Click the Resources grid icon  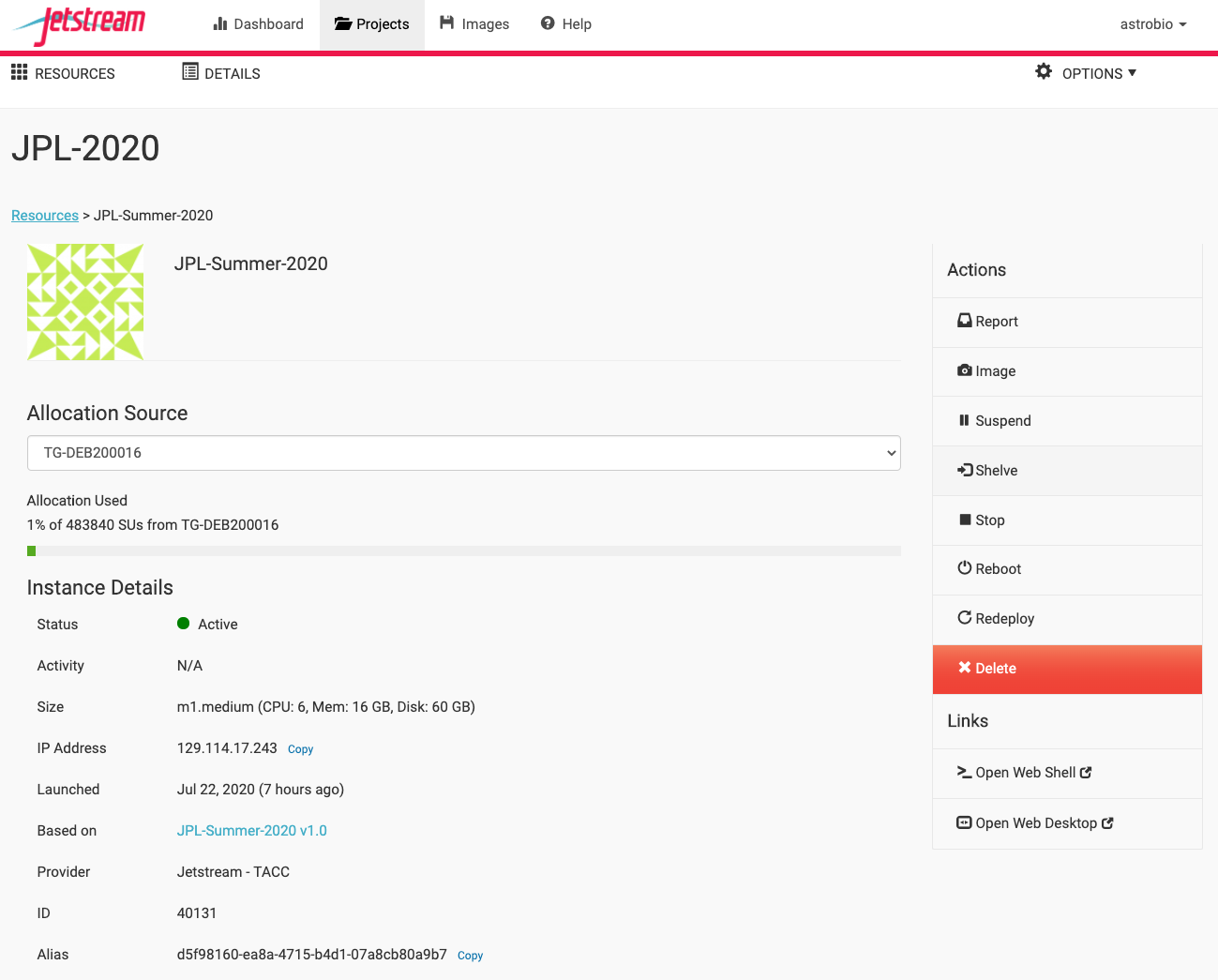click(20, 72)
